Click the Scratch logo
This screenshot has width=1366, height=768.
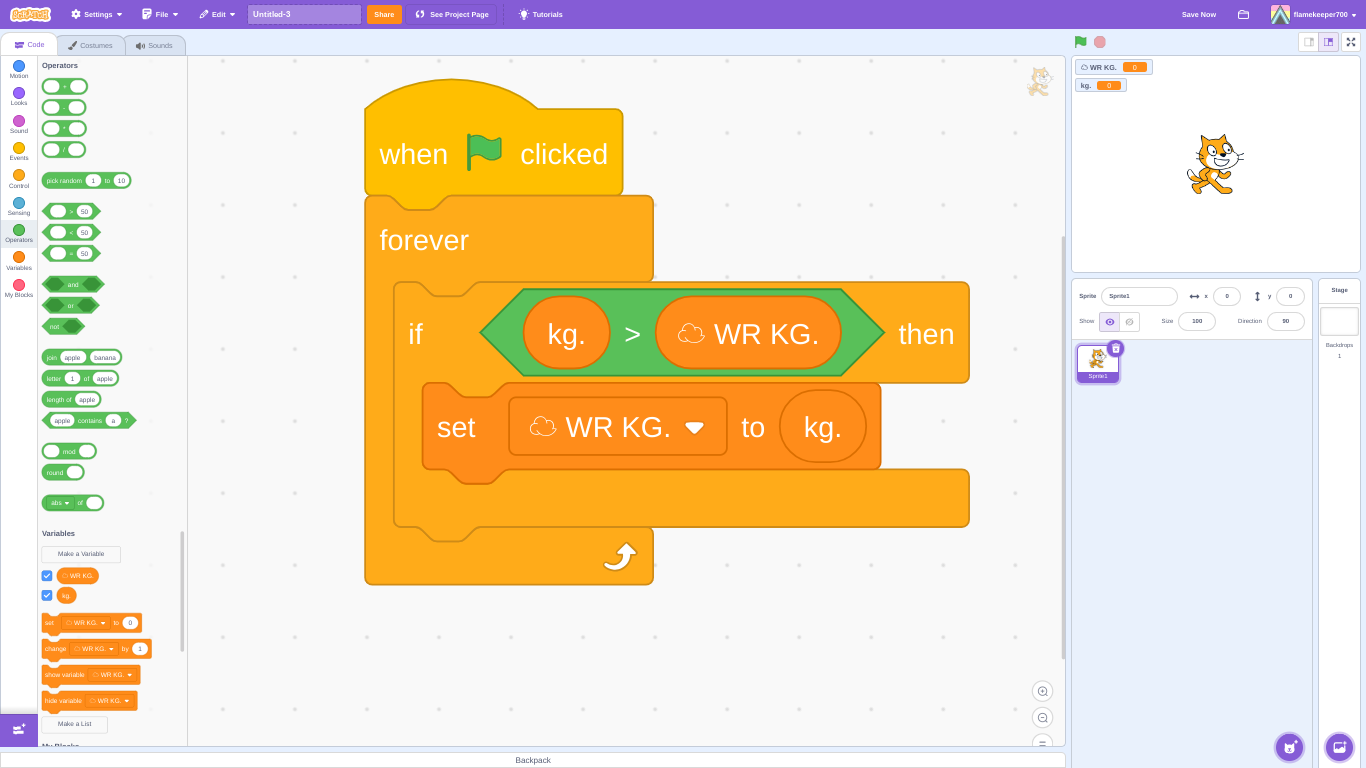(30, 14)
